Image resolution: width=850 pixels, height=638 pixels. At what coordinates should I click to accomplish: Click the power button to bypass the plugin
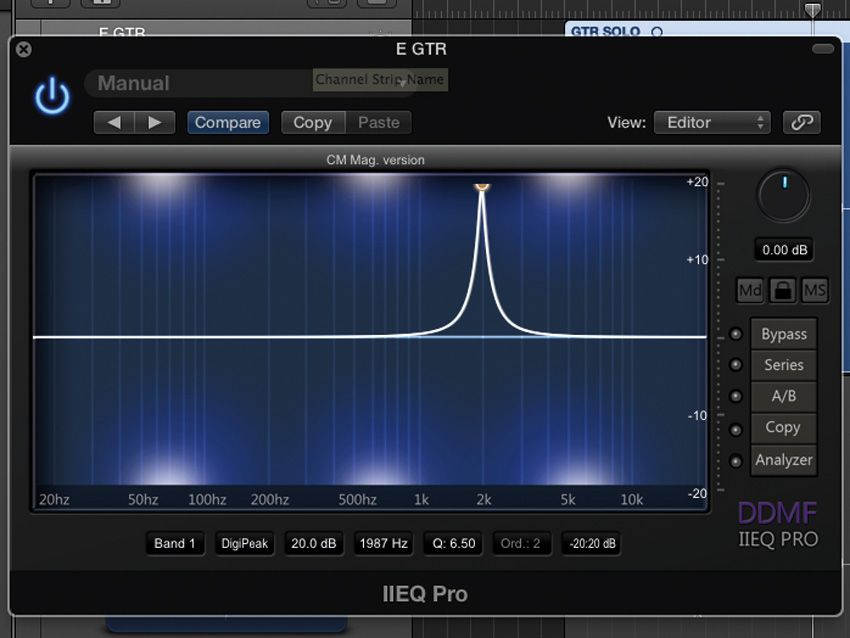coord(50,96)
